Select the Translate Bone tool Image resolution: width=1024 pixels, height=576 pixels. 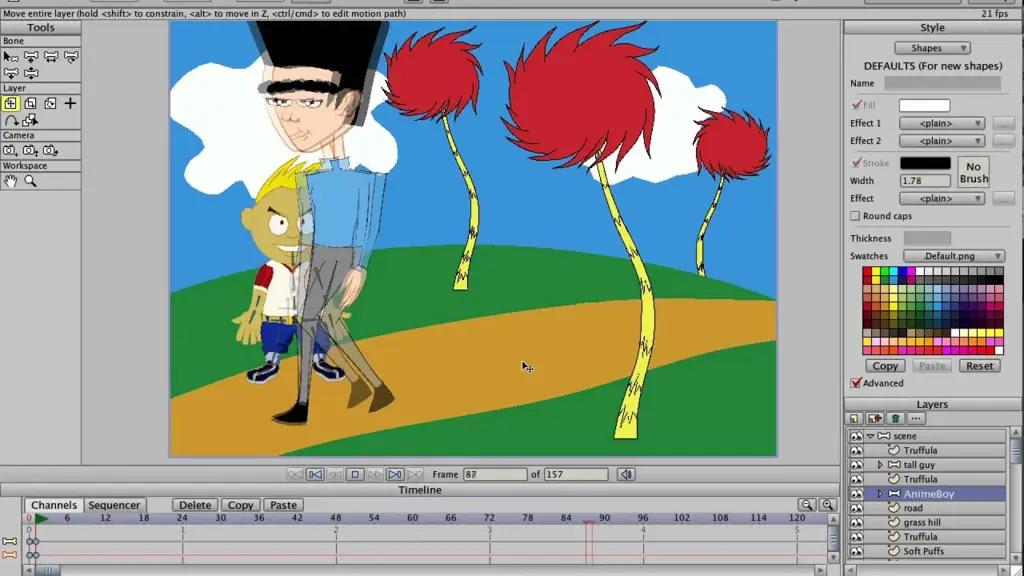31,57
